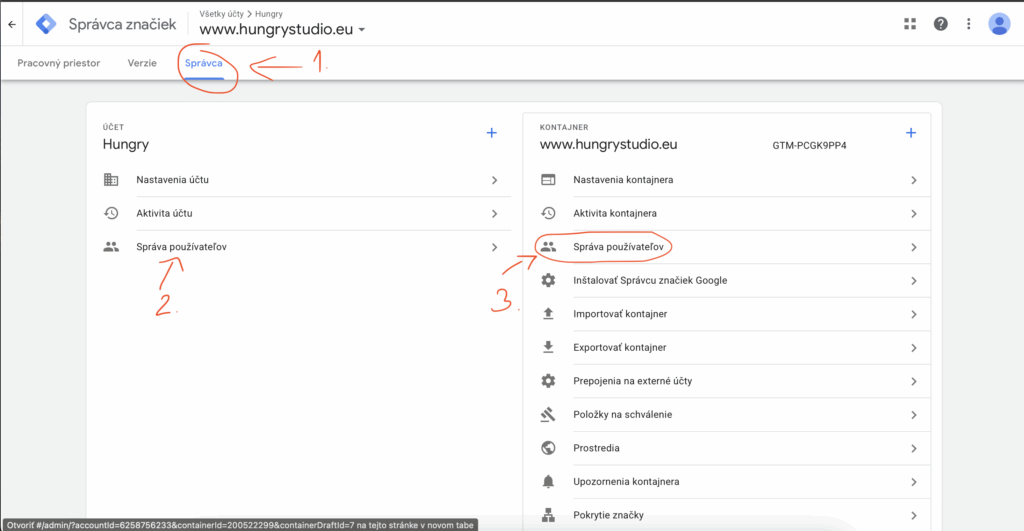Screen dimensions: 1024x531
Task: Click the bell icon beside Upozornenia kontajnera
Action: 549,482
